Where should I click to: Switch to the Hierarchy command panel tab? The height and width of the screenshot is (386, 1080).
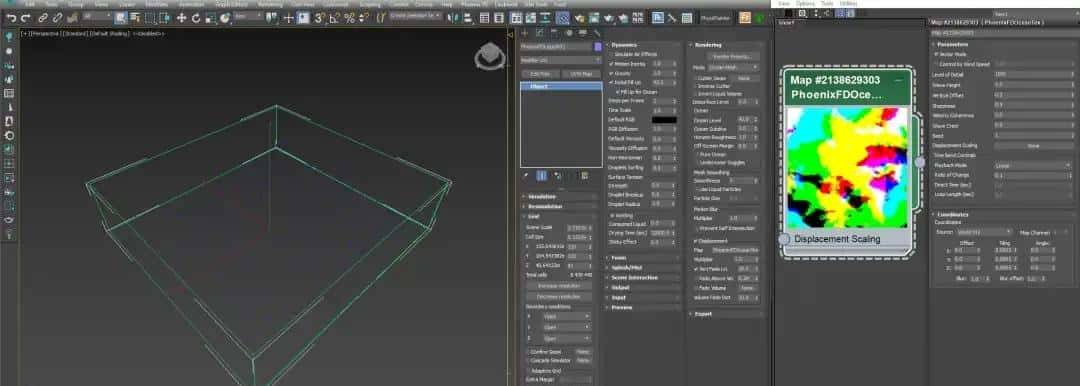(554, 32)
